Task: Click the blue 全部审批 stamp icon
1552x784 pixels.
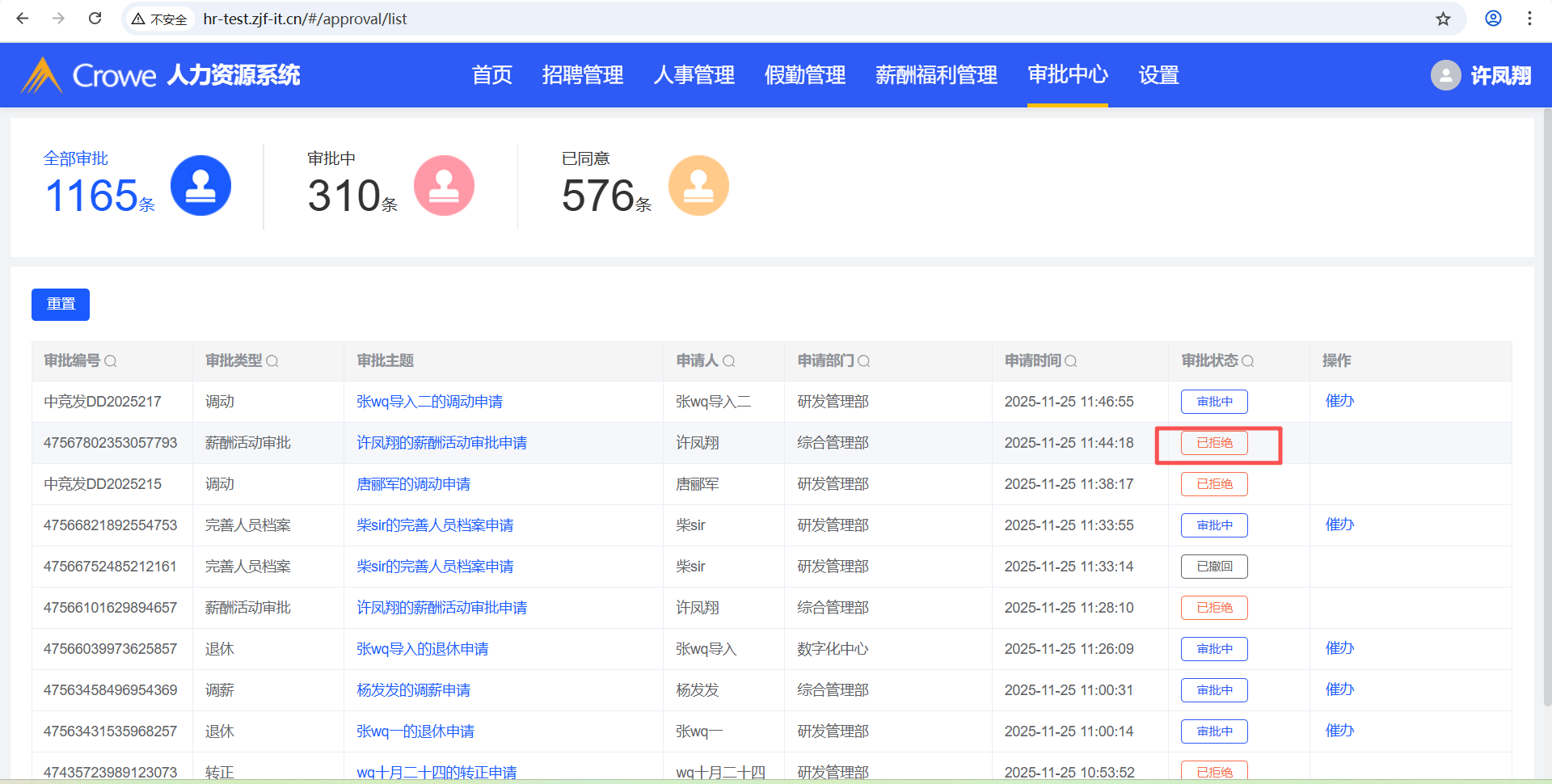Action: (200, 186)
